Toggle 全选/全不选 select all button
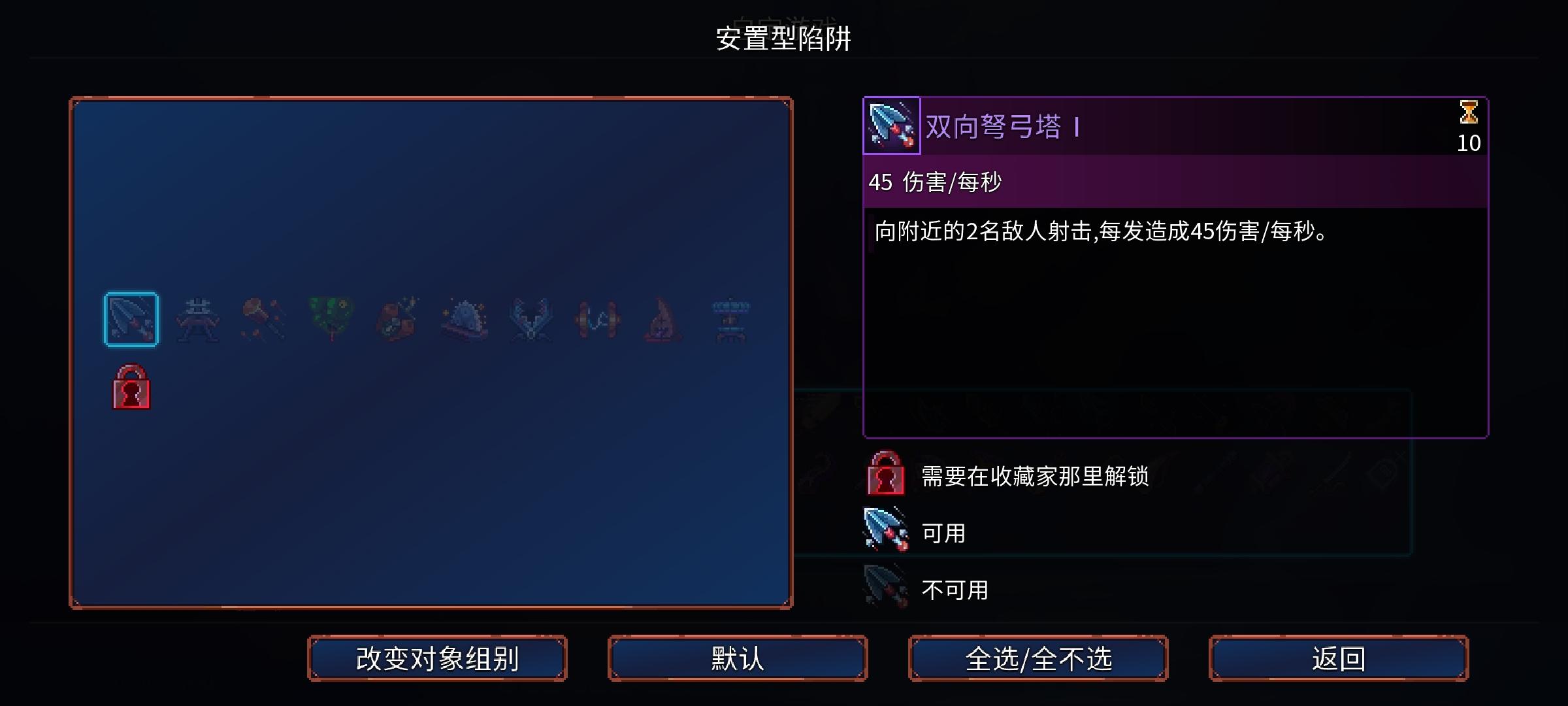1568x706 pixels. pyautogui.click(x=1038, y=658)
